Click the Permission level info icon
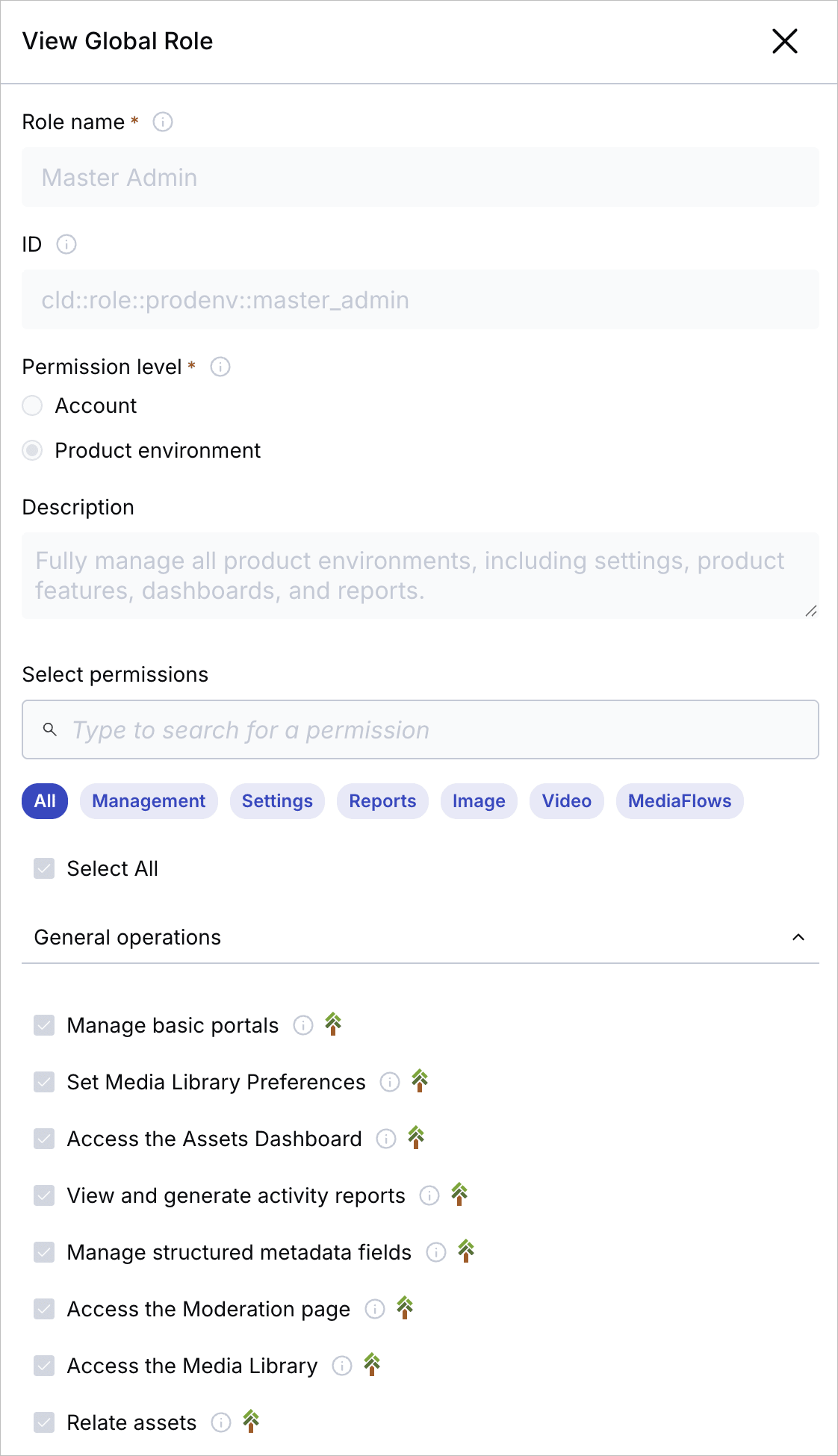Screen dimensions: 838x1456 [220, 367]
